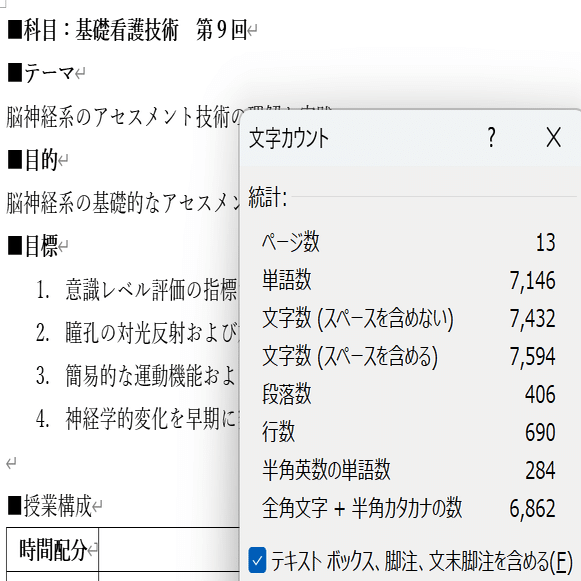Click the ■目標 heading
This screenshot has width=581, height=581.
(x=33, y=246)
